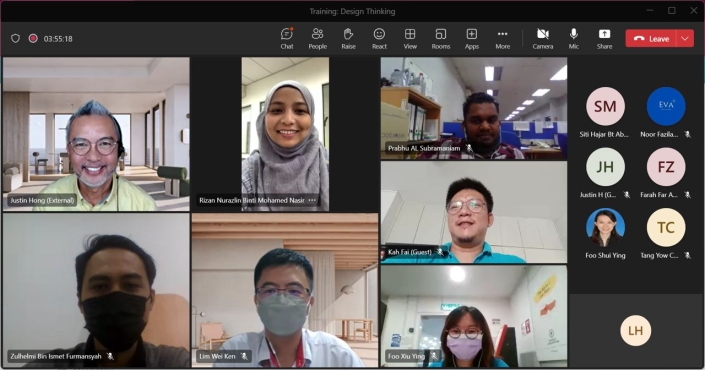
Task: Share your screen content
Action: (604, 39)
